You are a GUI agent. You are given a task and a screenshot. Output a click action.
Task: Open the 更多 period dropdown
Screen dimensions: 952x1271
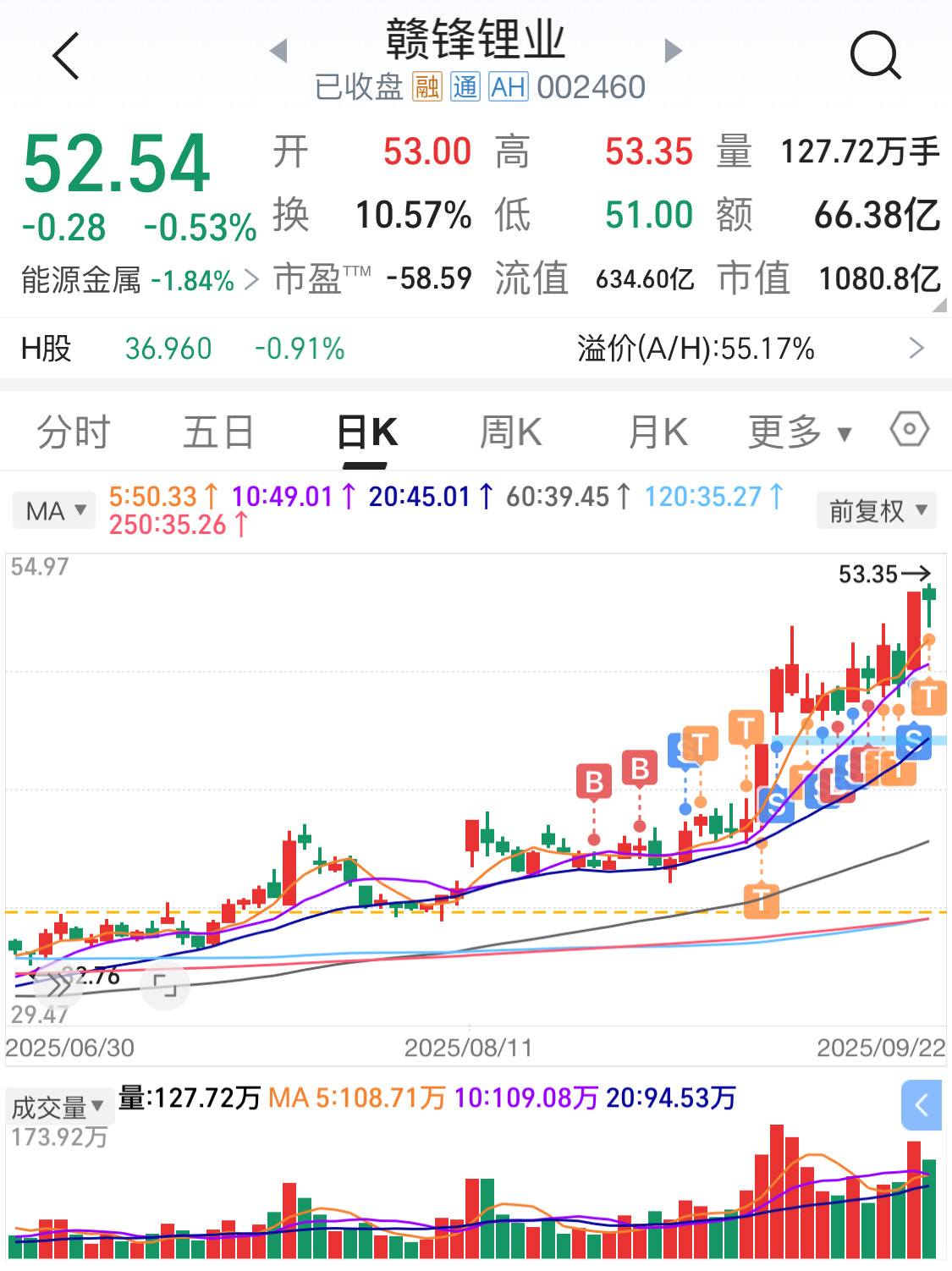pyautogui.click(x=800, y=432)
